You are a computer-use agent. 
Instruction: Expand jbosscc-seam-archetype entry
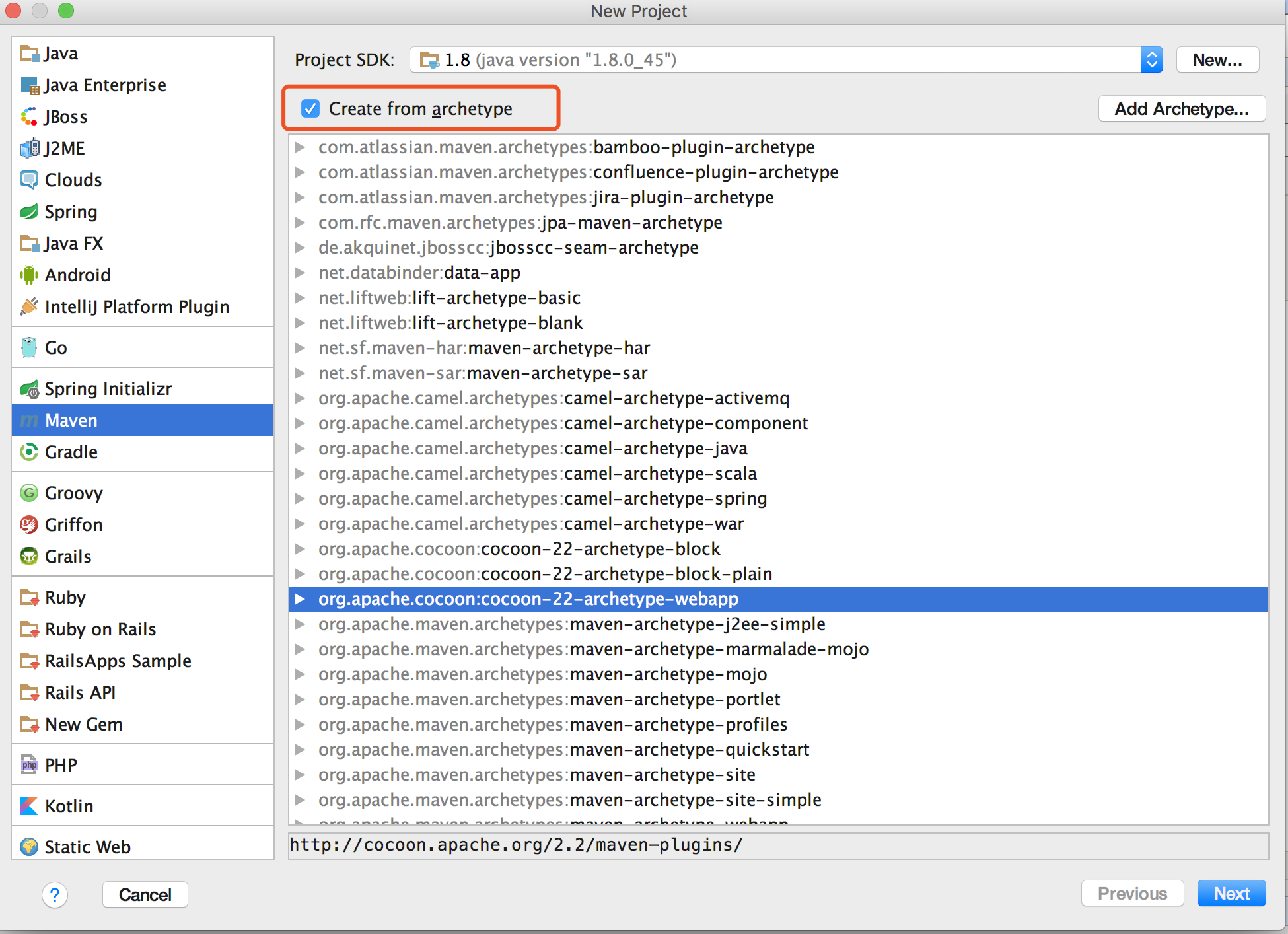click(300, 247)
